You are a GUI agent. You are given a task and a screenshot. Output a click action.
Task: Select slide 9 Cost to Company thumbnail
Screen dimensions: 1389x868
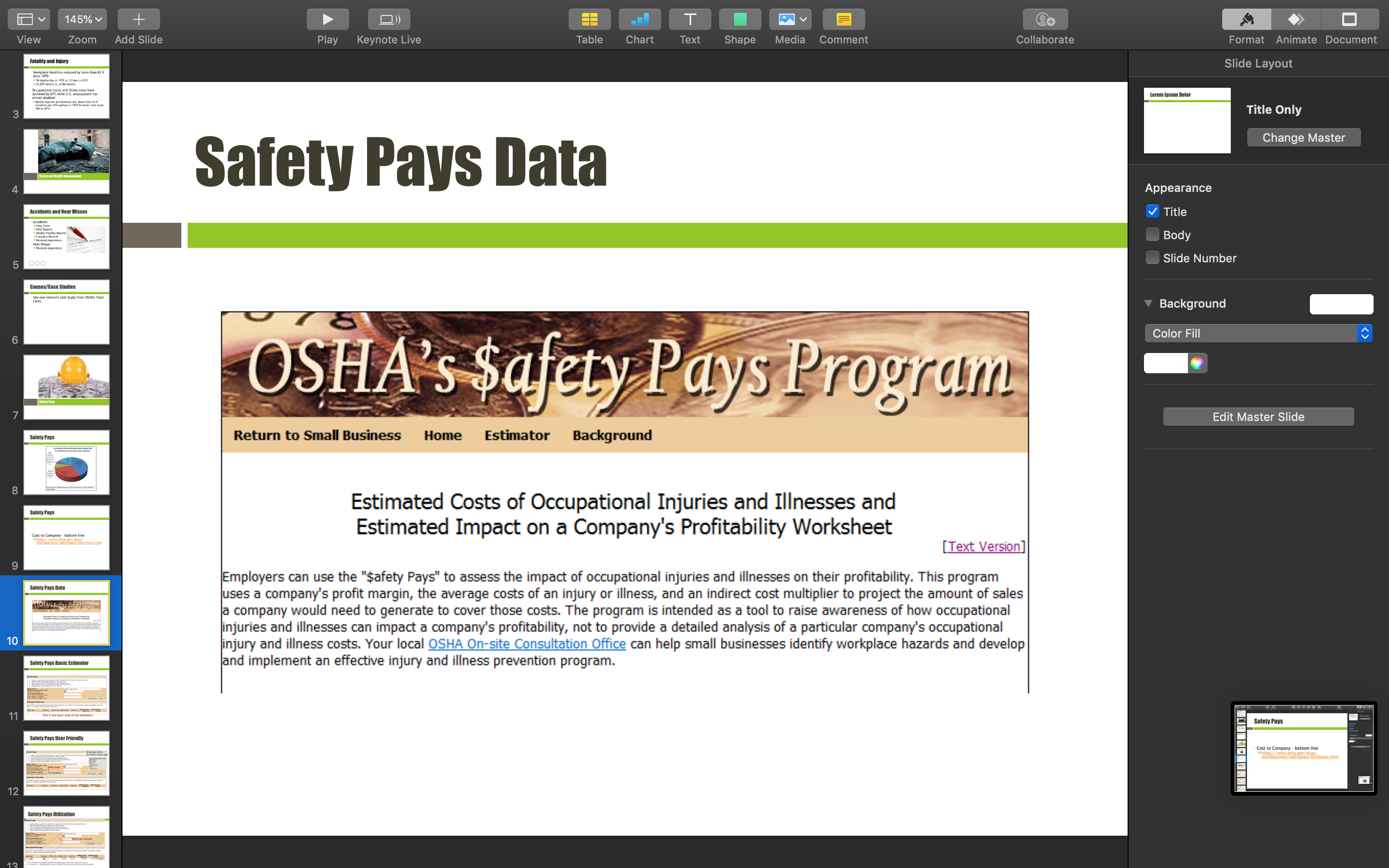point(67,537)
